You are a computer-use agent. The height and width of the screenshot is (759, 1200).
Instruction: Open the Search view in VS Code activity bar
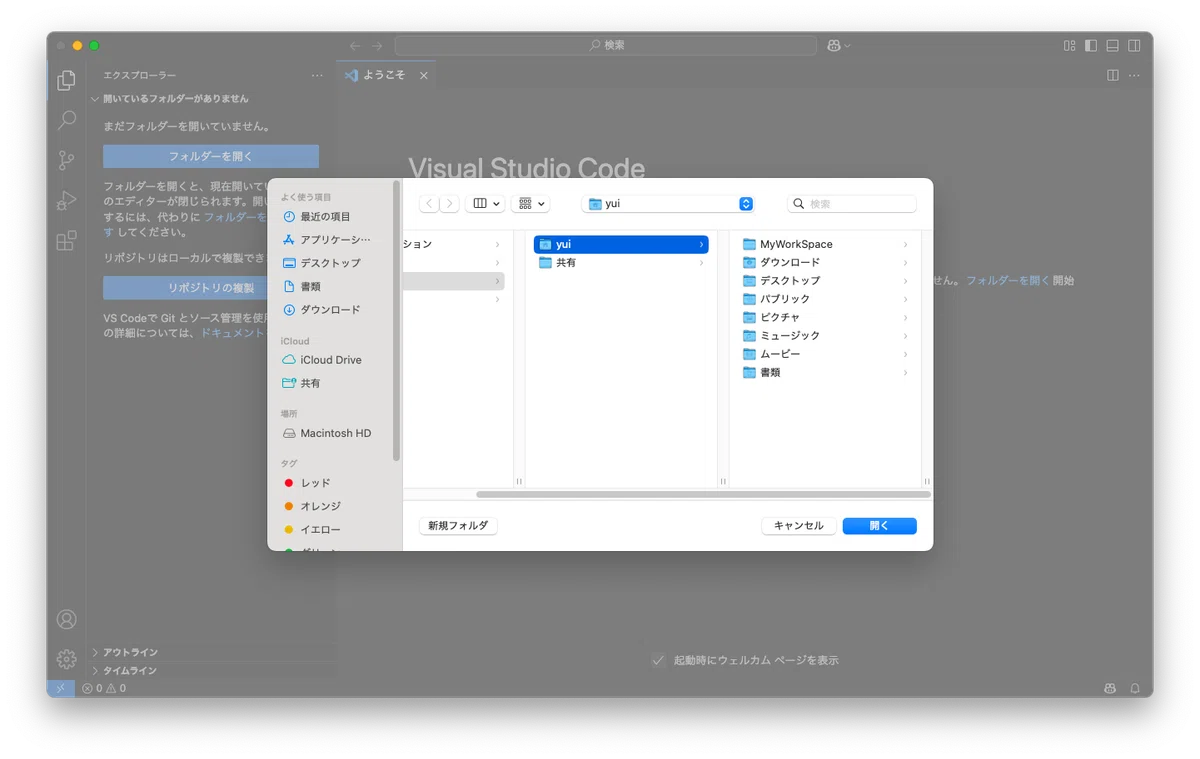point(67,120)
